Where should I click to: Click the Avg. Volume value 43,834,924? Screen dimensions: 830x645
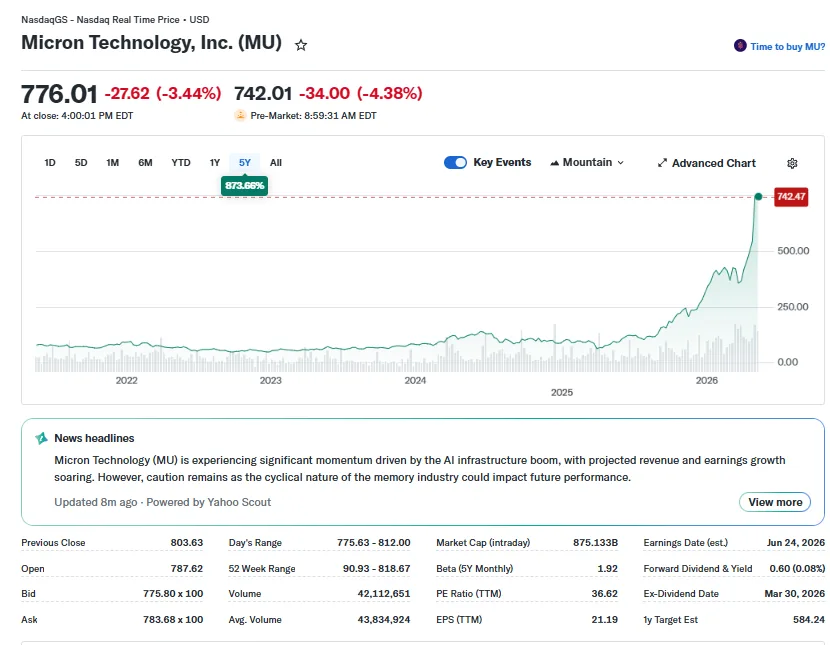point(384,620)
